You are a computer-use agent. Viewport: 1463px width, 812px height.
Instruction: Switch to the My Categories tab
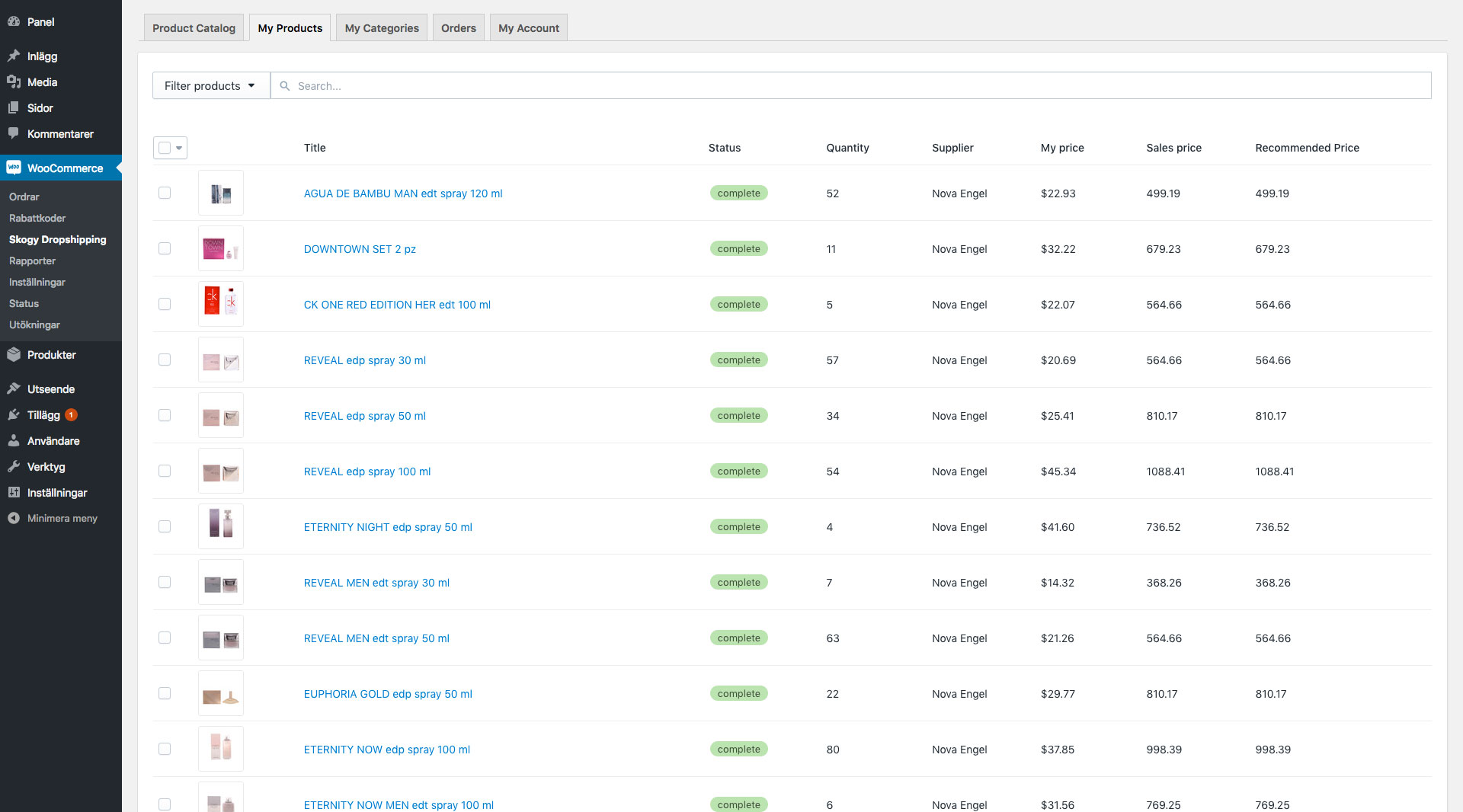(x=382, y=28)
